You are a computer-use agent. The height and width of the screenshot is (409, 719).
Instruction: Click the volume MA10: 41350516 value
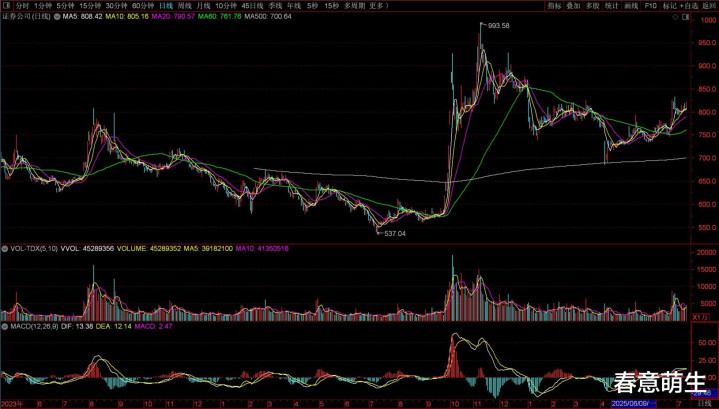[262, 249]
